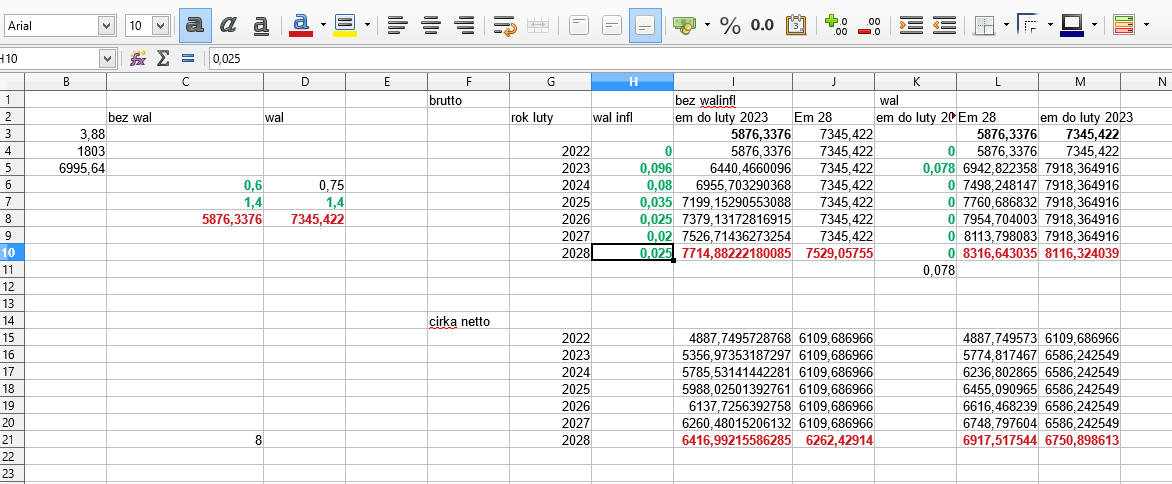1172x484 pixels.
Task: Click the wrap text icon
Action: [x=505, y=25]
